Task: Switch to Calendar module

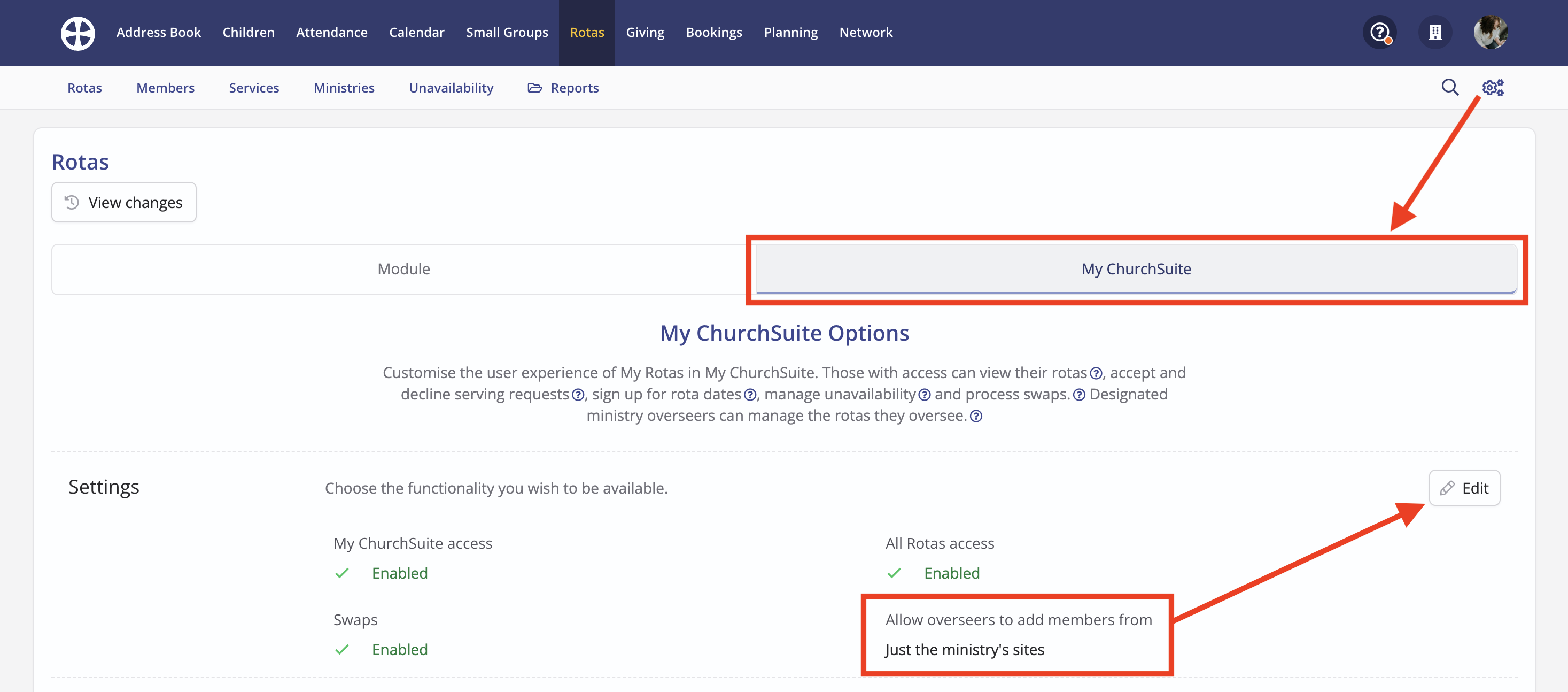Action: [416, 32]
